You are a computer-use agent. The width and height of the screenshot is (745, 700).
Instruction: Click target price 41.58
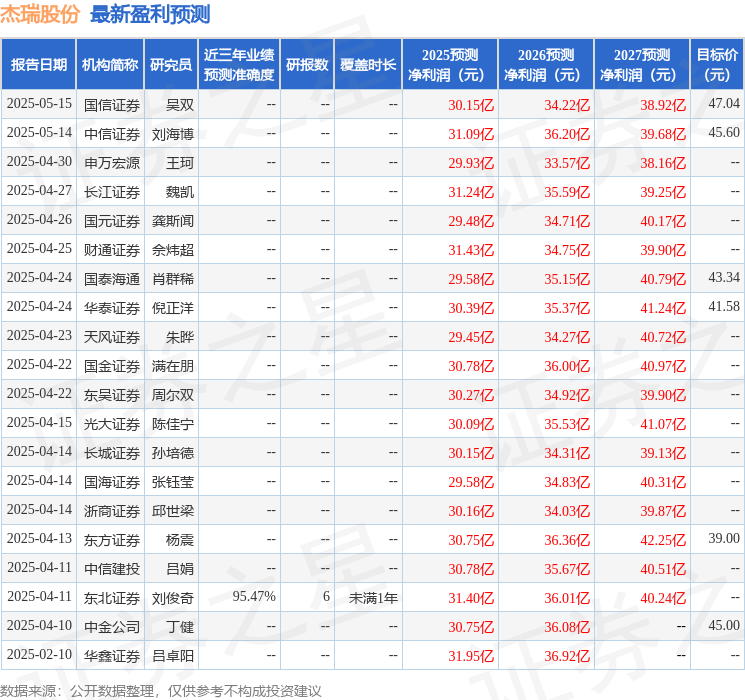click(x=724, y=306)
